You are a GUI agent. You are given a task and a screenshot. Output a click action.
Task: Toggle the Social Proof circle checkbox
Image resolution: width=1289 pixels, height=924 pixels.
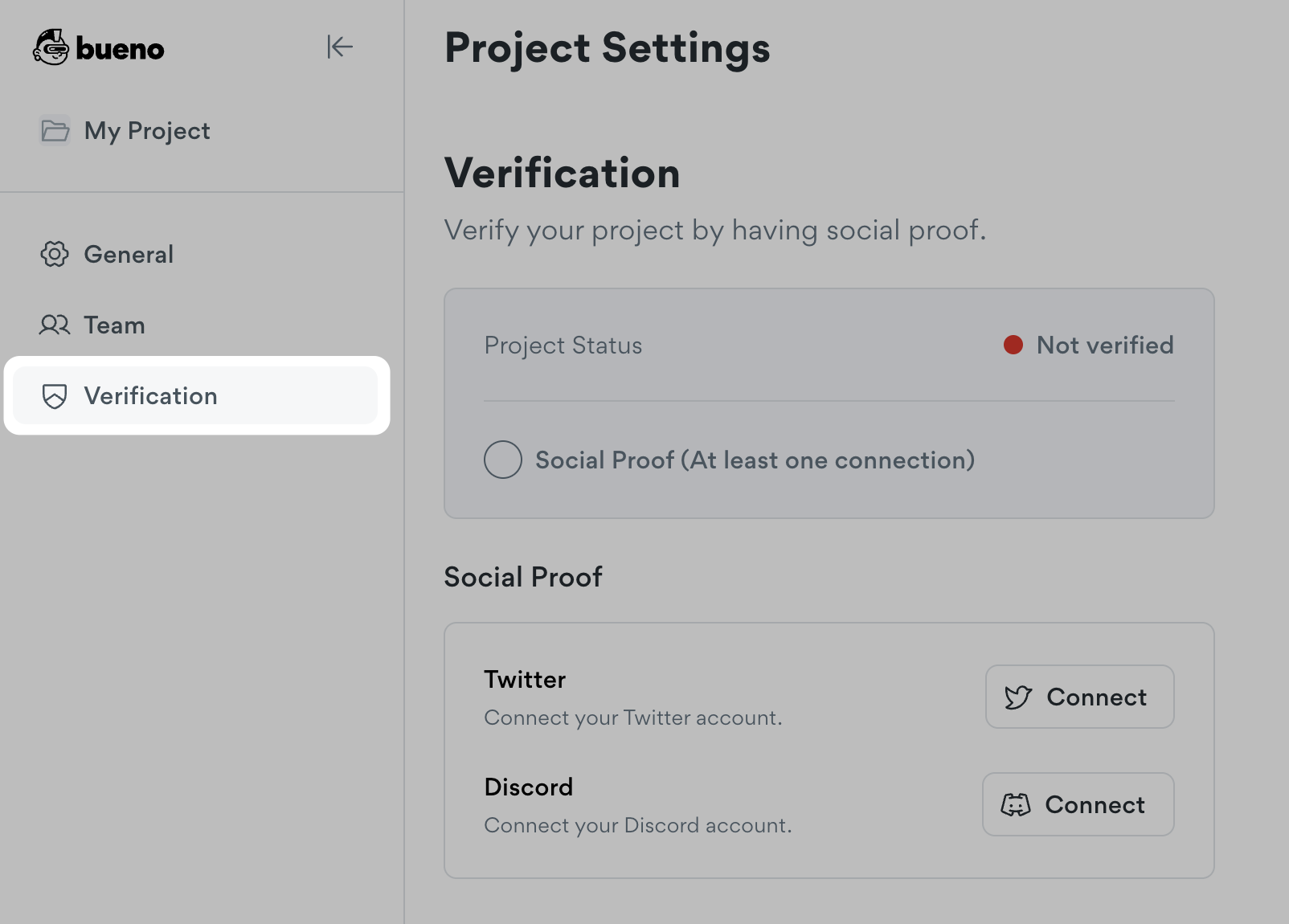(x=503, y=460)
